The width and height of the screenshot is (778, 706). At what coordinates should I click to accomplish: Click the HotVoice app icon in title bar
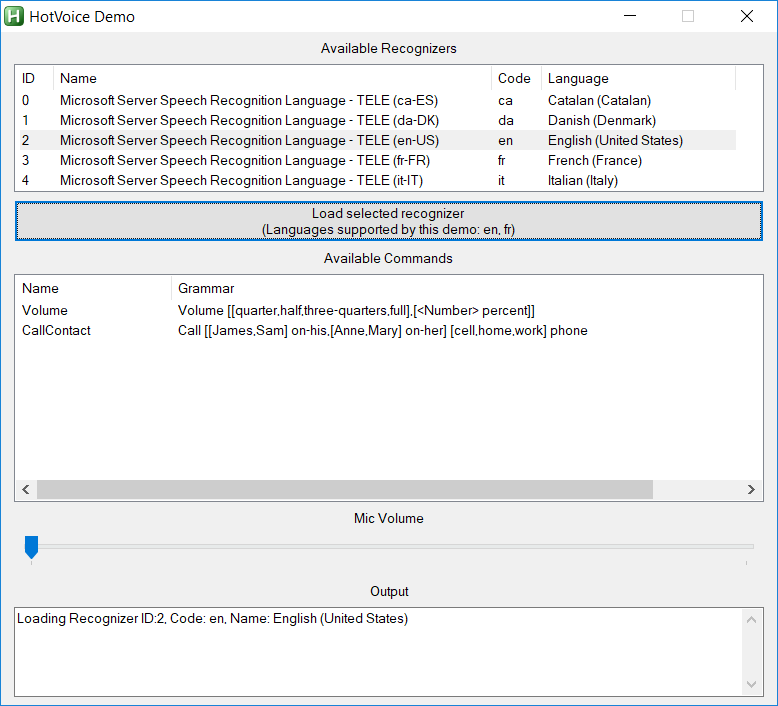coord(14,16)
